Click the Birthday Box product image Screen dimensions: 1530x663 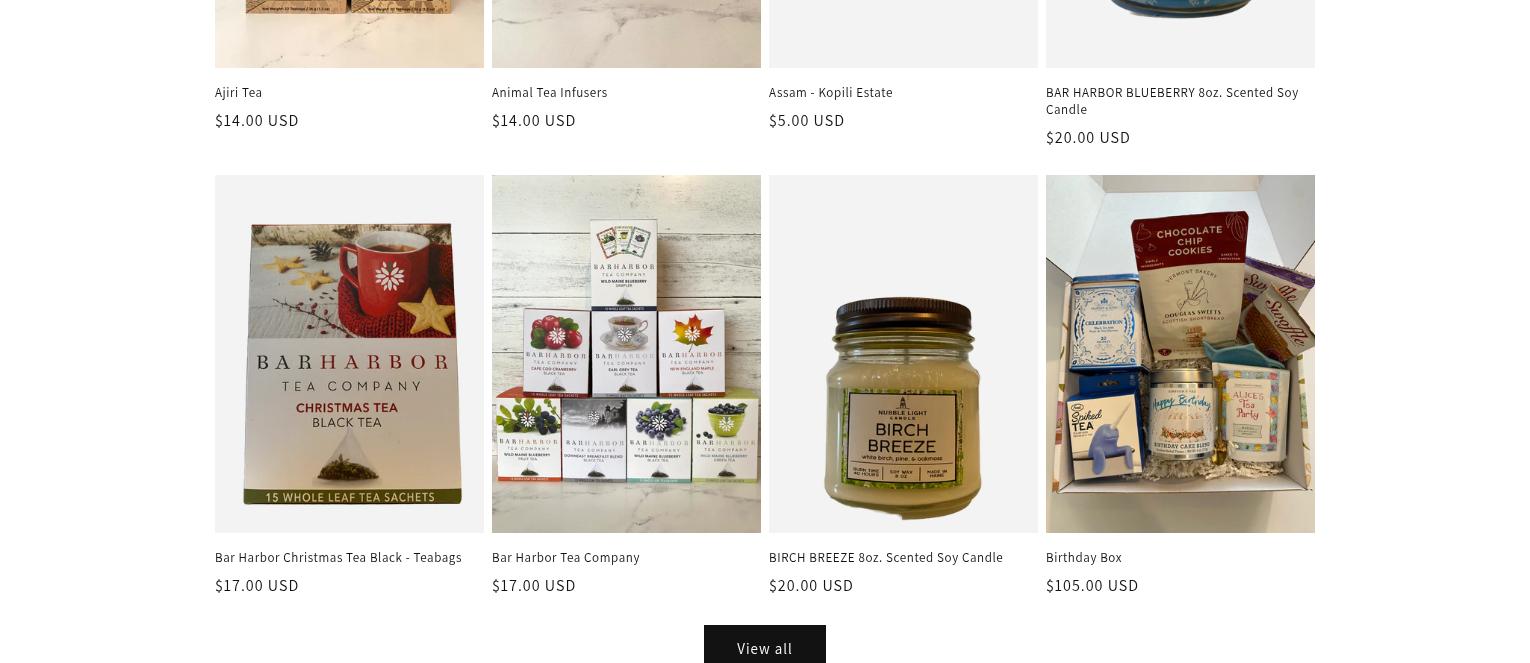1180,354
